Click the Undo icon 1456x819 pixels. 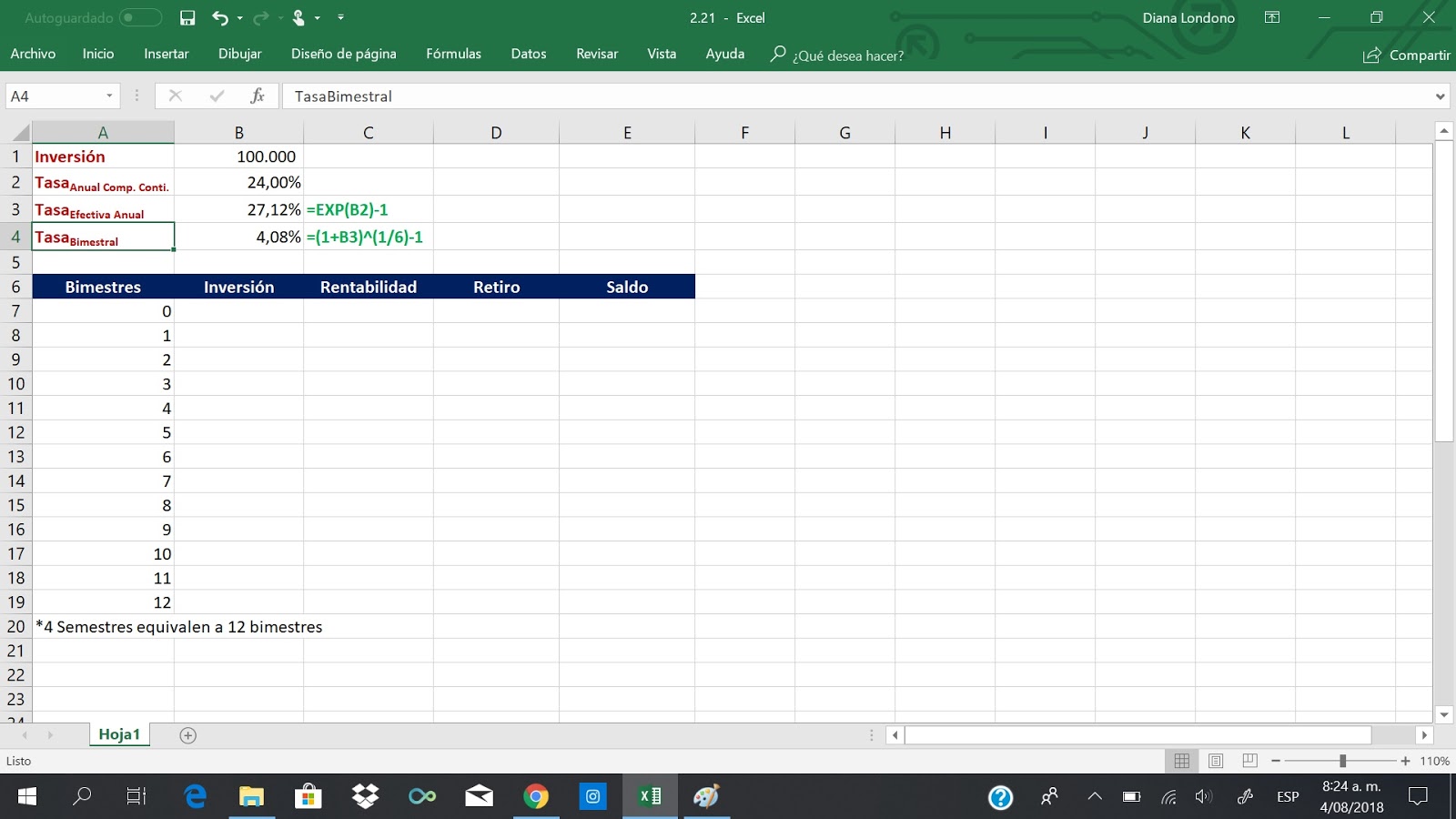pos(218,17)
